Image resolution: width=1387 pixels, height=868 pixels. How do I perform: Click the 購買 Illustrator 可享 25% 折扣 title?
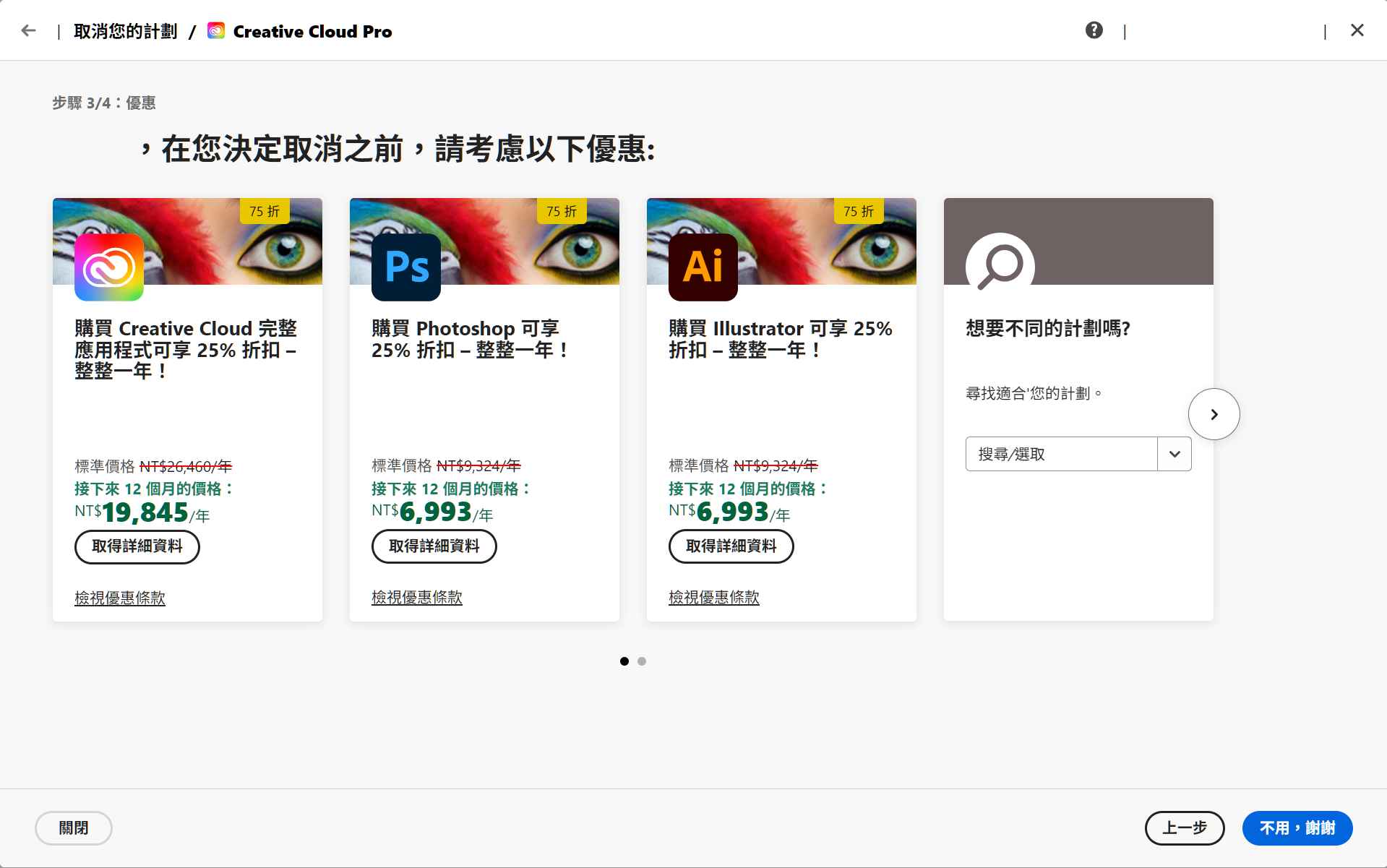[x=781, y=339]
